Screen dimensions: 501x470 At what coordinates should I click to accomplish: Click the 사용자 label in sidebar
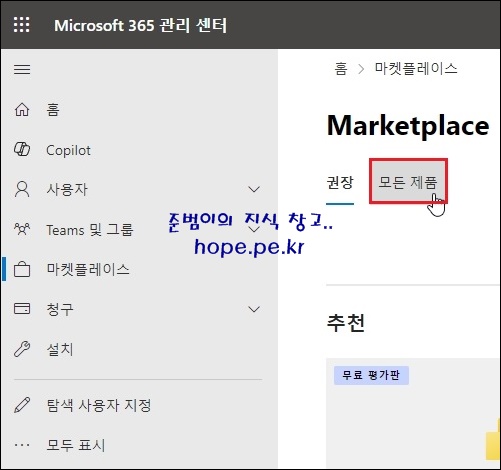(x=67, y=189)
